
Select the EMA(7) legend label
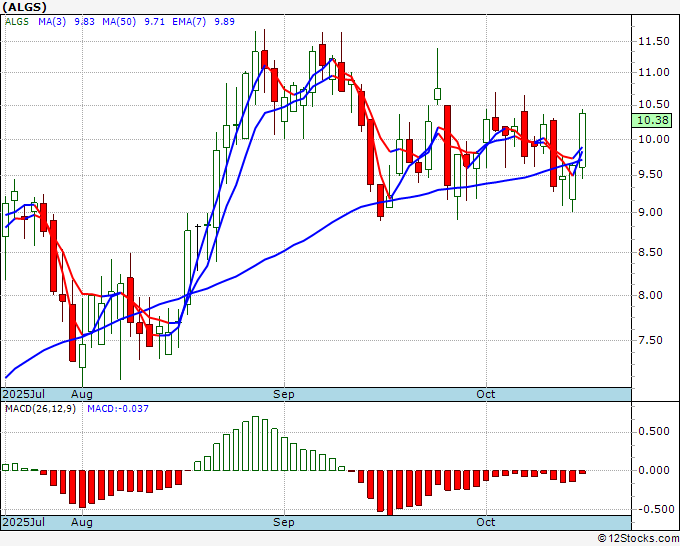tap(189, 21)
